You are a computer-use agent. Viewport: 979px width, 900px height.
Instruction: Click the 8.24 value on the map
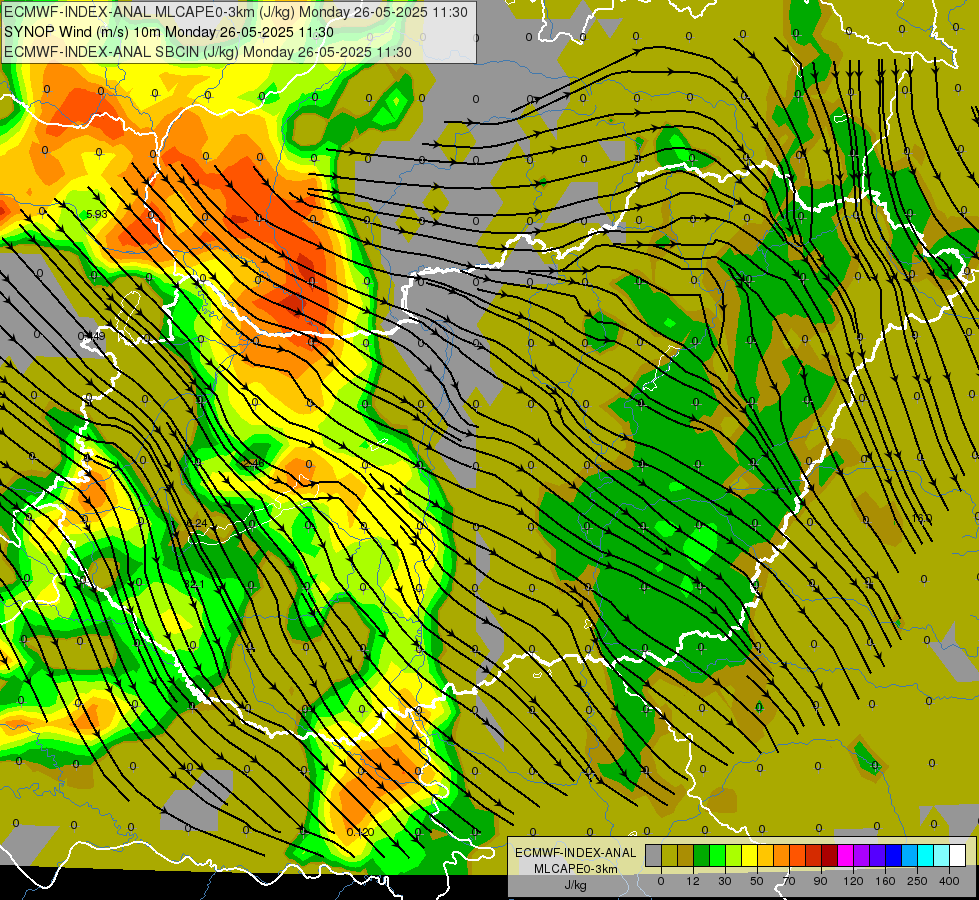tap(197, 523)
